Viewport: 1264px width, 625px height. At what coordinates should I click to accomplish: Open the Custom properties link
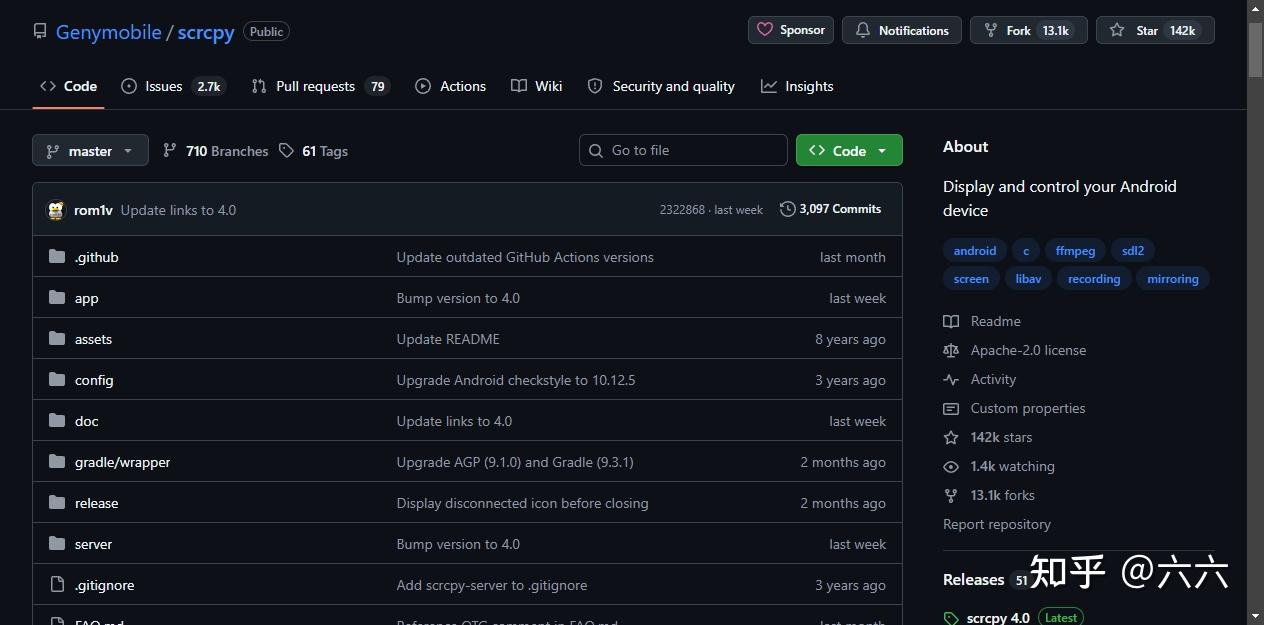click(x=1014, y=408)
